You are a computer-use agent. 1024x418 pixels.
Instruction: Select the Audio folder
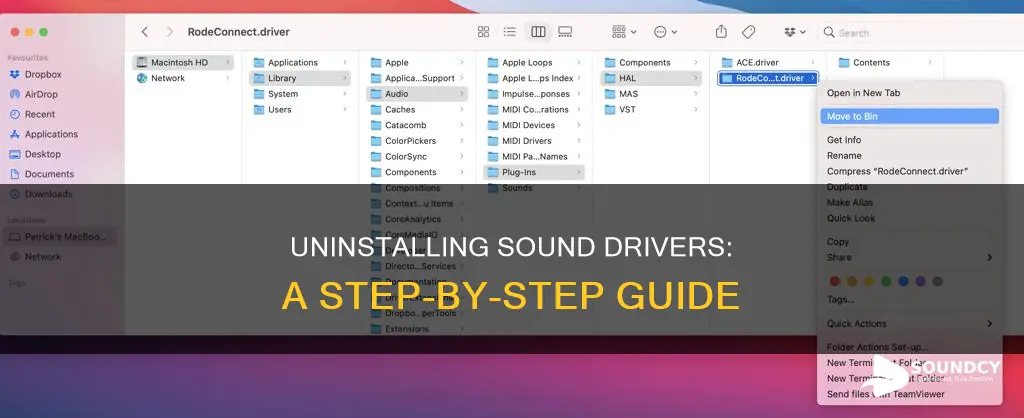[x=417, y=93]
